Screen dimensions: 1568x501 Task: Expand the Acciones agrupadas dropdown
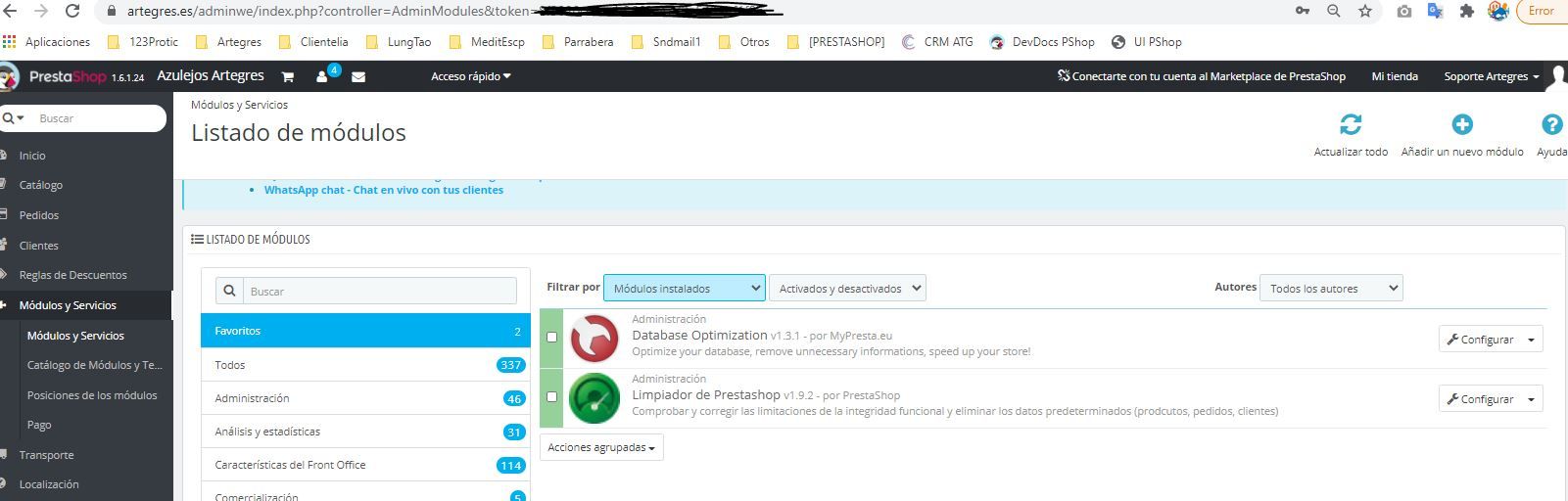pos(601,447)
